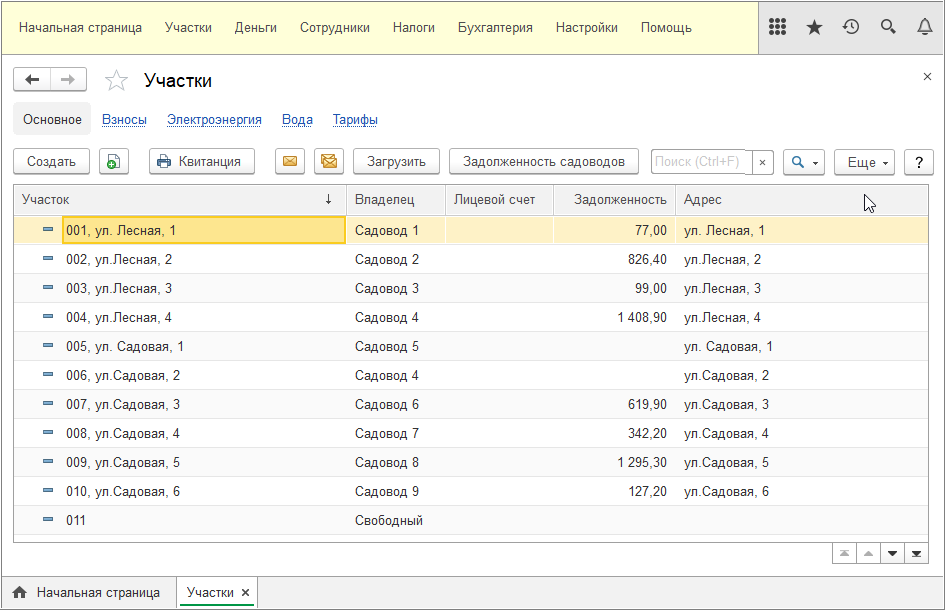This screenshot has height=610, width=945.
Task: Click the first envelope email icon
Action: pyautogui.click(x=290, y=161)
